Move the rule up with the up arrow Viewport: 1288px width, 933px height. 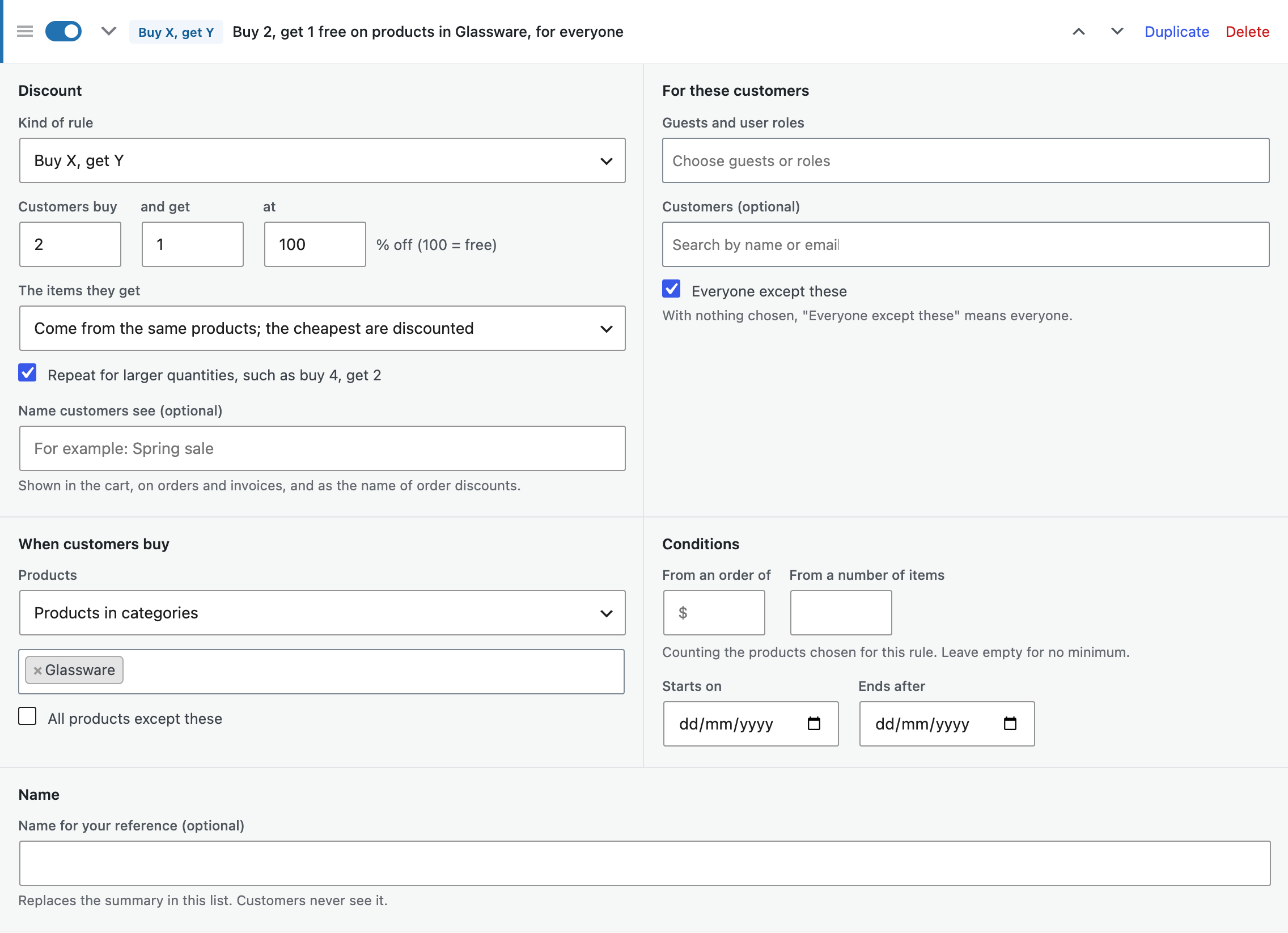point(1078,32)
